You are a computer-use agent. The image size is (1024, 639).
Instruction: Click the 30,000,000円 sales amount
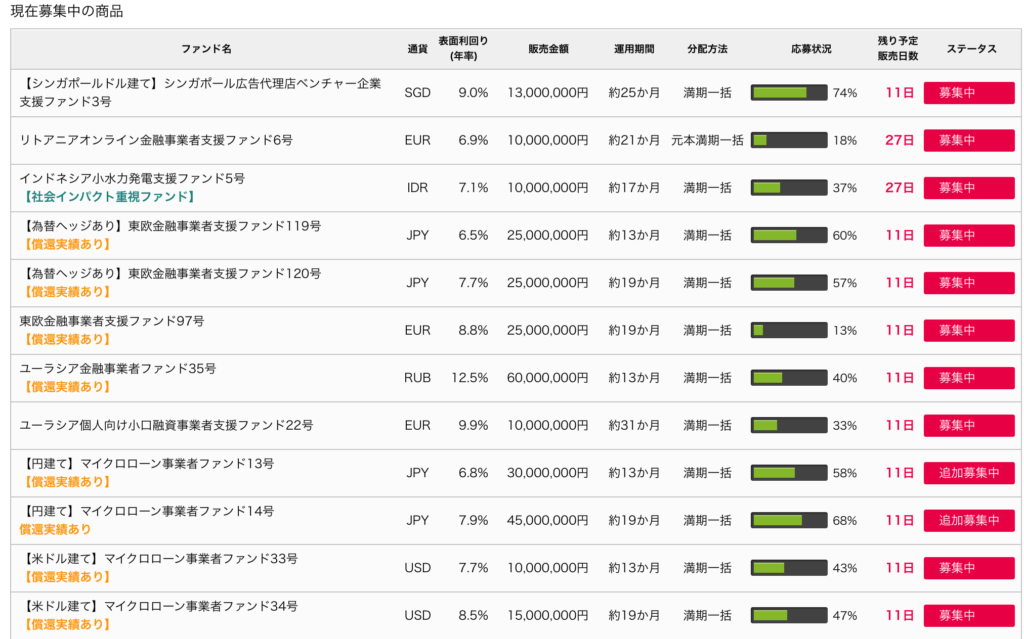pyautogui.click(x=547, y=473)
